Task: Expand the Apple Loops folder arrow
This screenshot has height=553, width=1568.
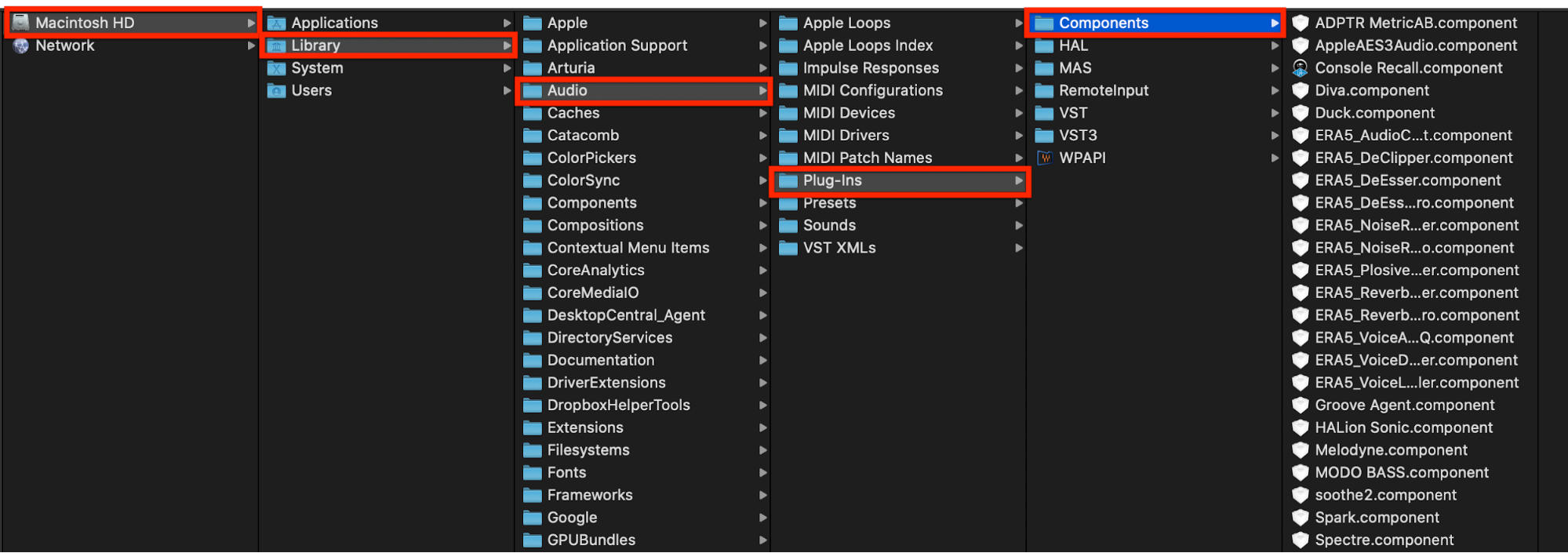Action: pos(1019,23)
